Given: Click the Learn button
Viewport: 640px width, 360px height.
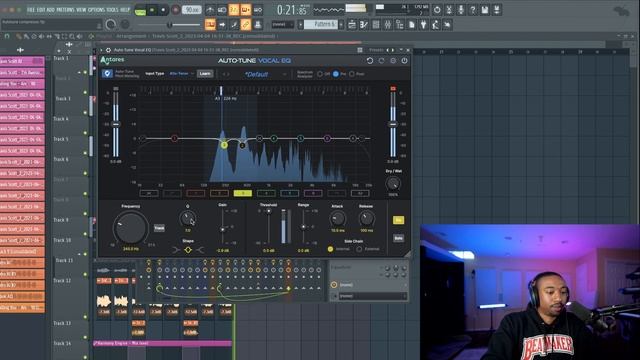Looking at the screenshot, I should click(205, 74).
